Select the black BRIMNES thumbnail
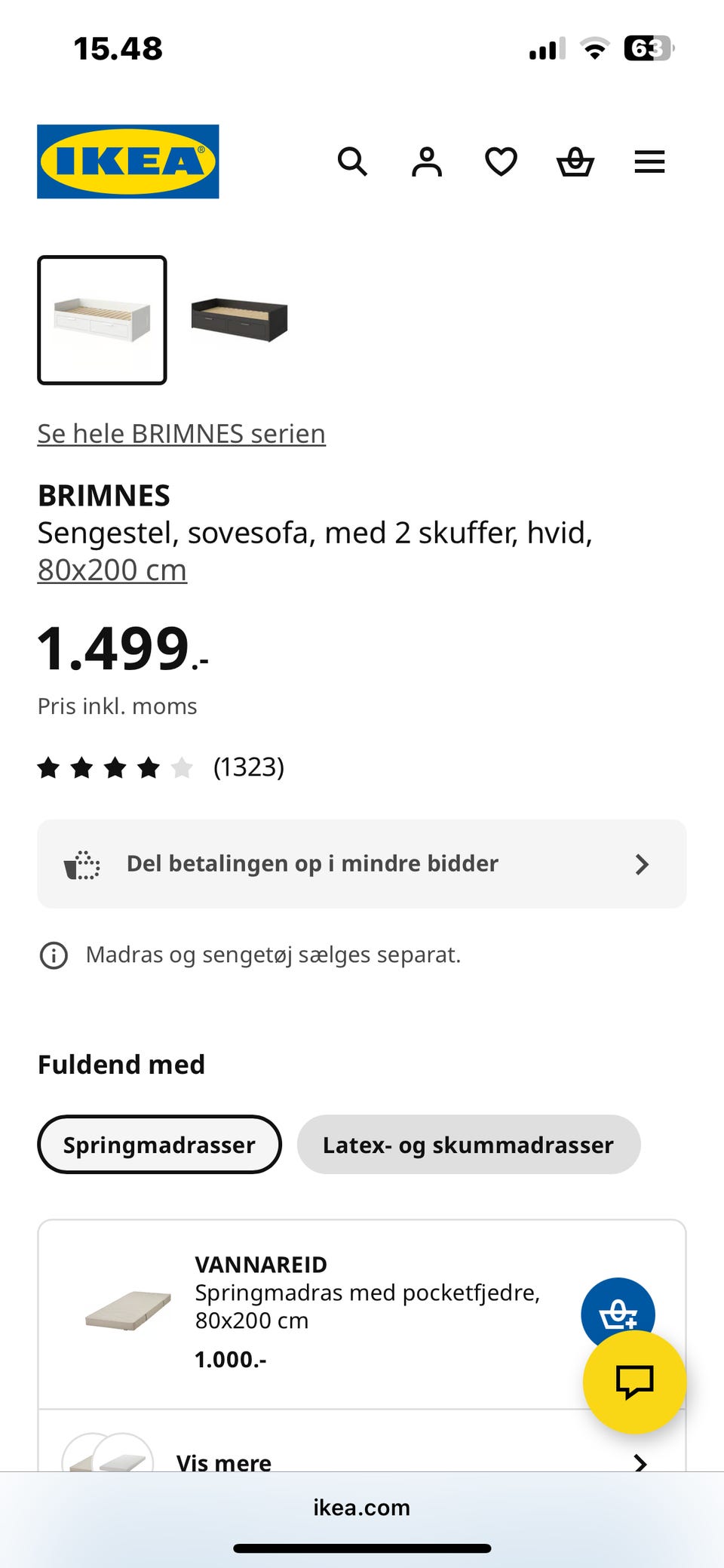The image size is (724, 1568). pos(239,320)
